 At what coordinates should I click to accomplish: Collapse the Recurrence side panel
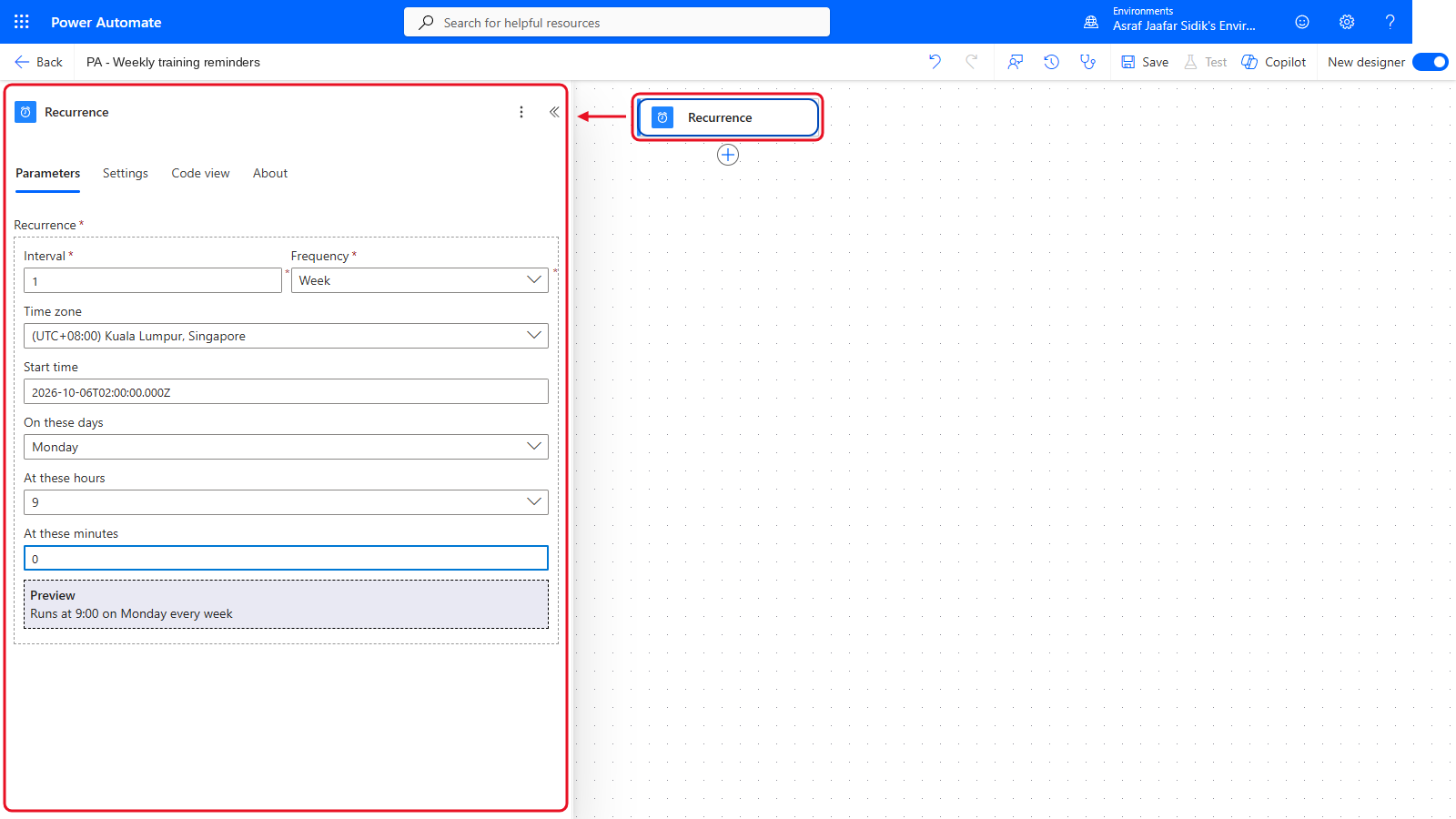pos(554,112)
